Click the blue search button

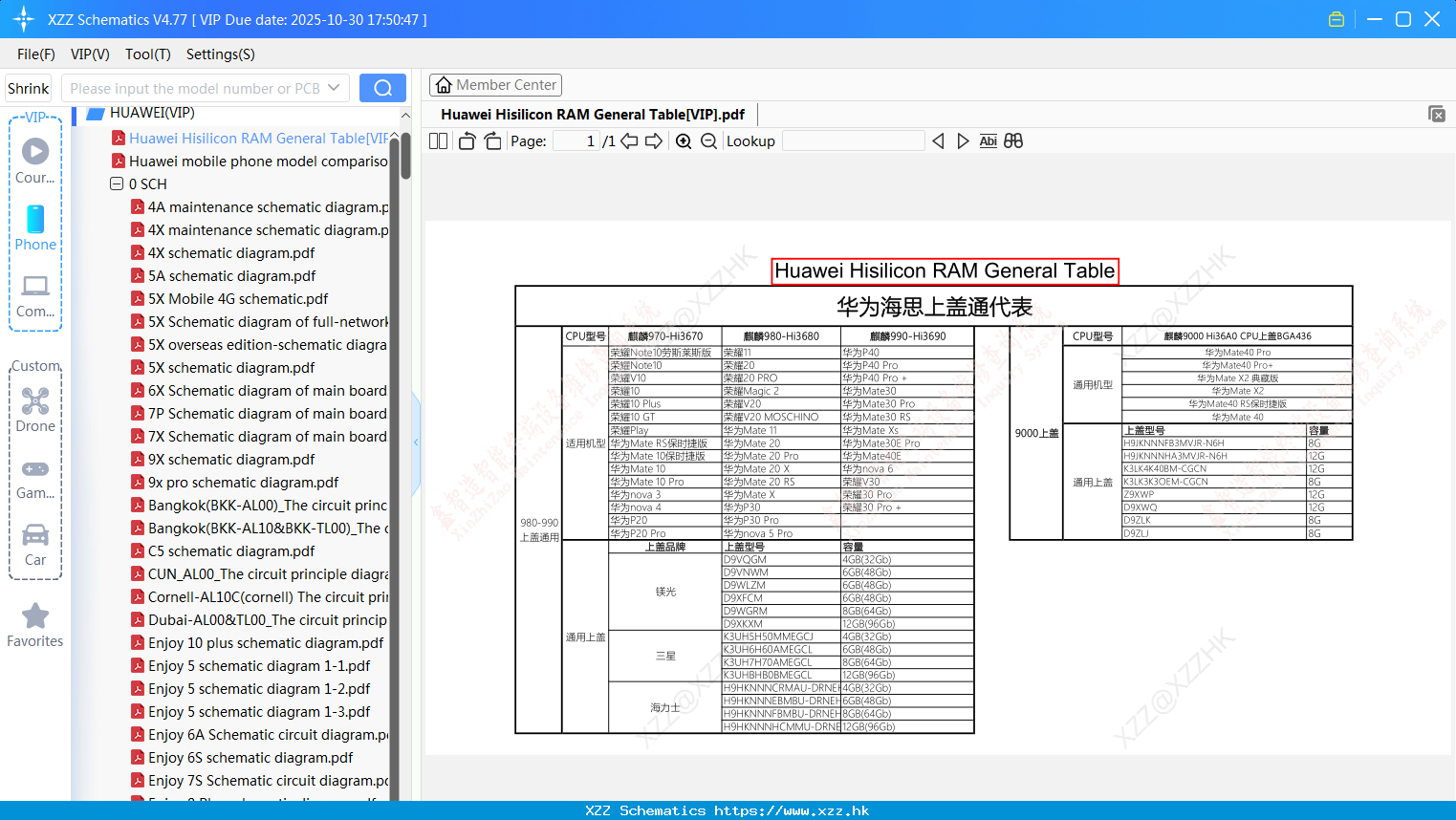(x=382, y=88)
